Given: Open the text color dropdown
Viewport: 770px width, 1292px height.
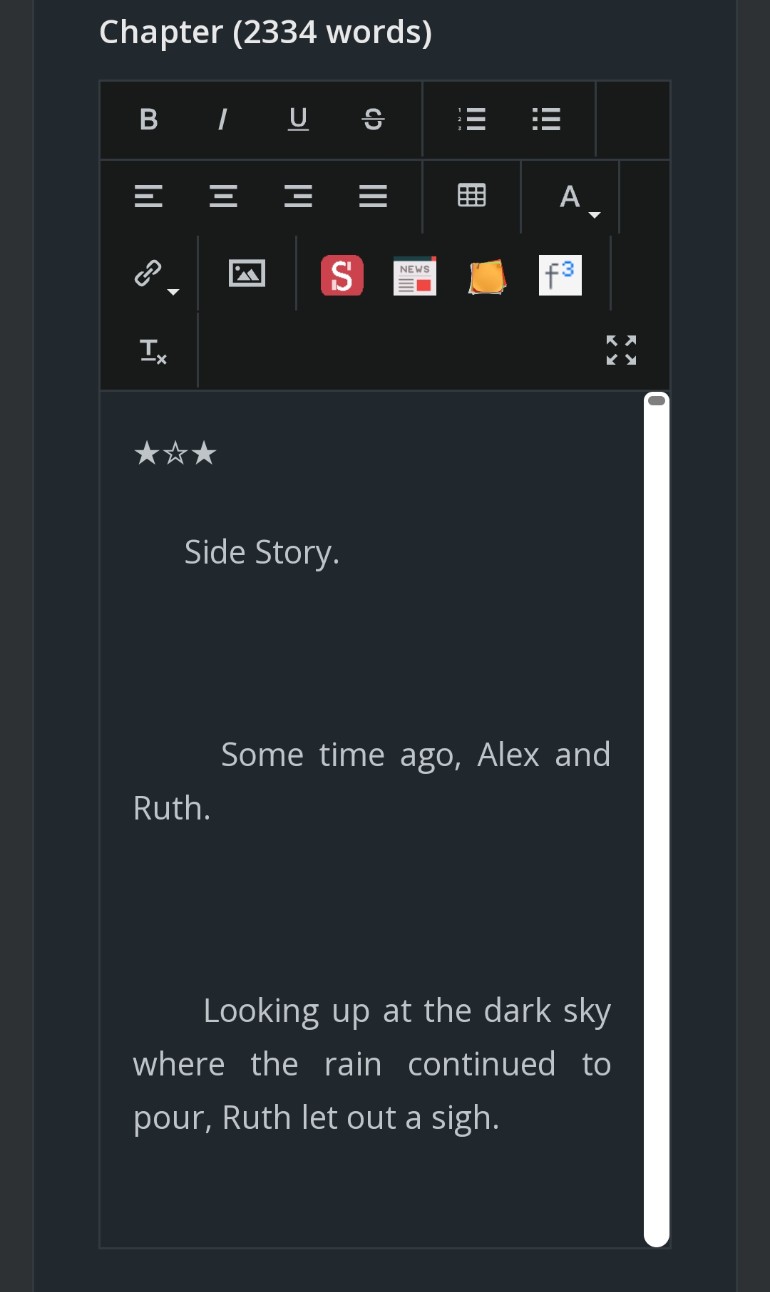Looking at the screenshot, I should (x=576, y=198).
